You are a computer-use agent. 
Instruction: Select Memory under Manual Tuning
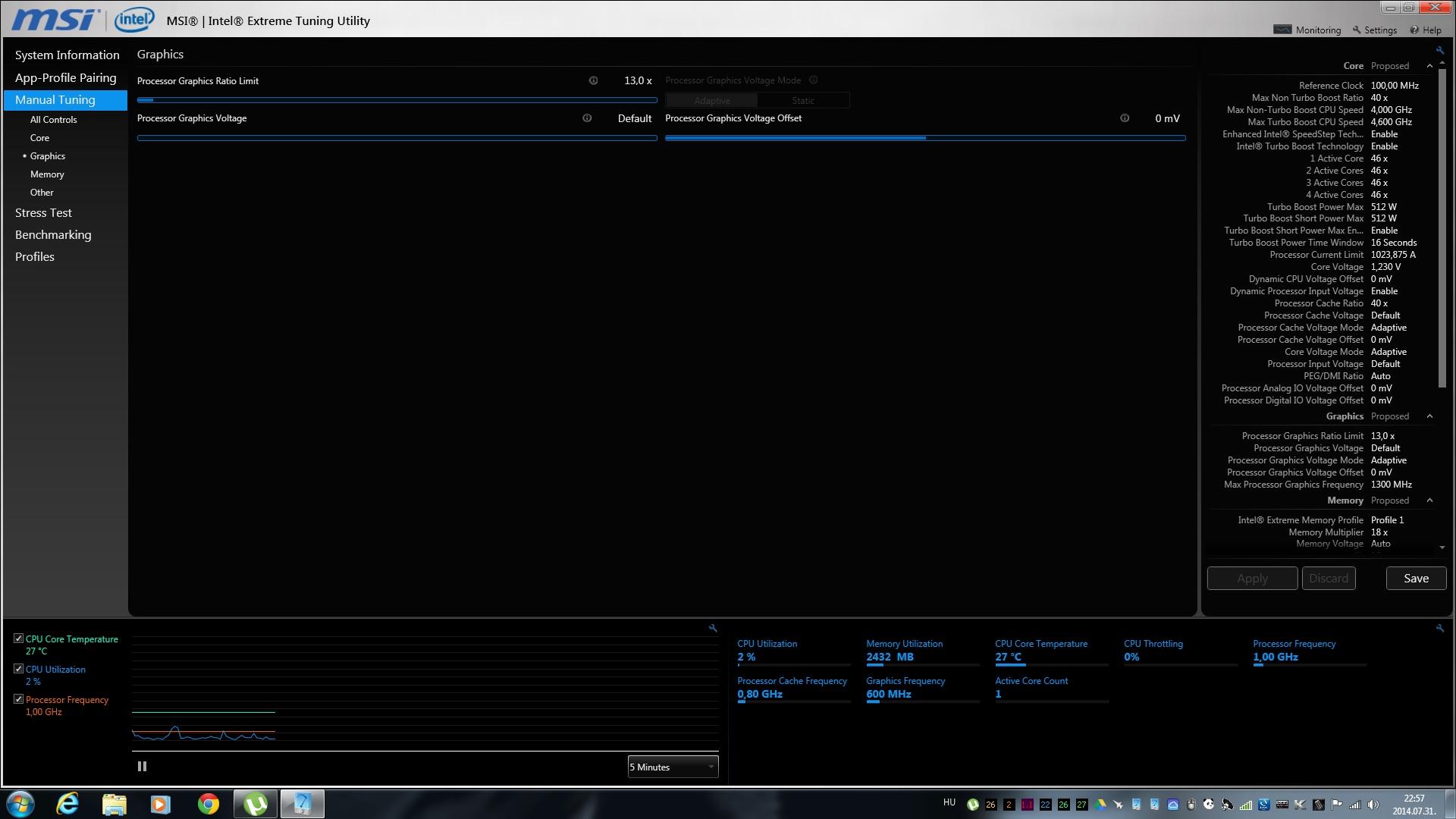[47, 174]
